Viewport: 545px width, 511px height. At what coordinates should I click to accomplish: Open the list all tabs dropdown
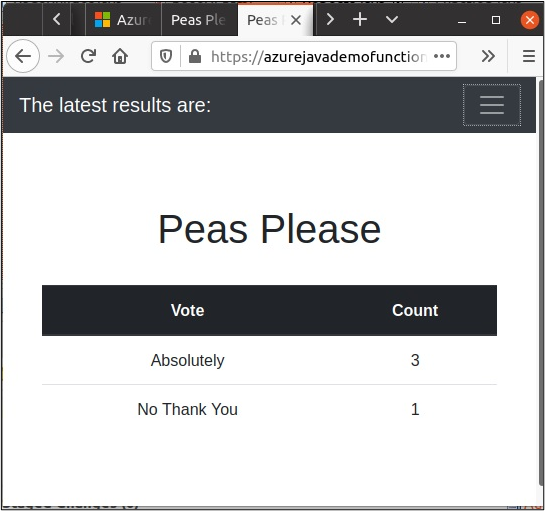point(392,19)
